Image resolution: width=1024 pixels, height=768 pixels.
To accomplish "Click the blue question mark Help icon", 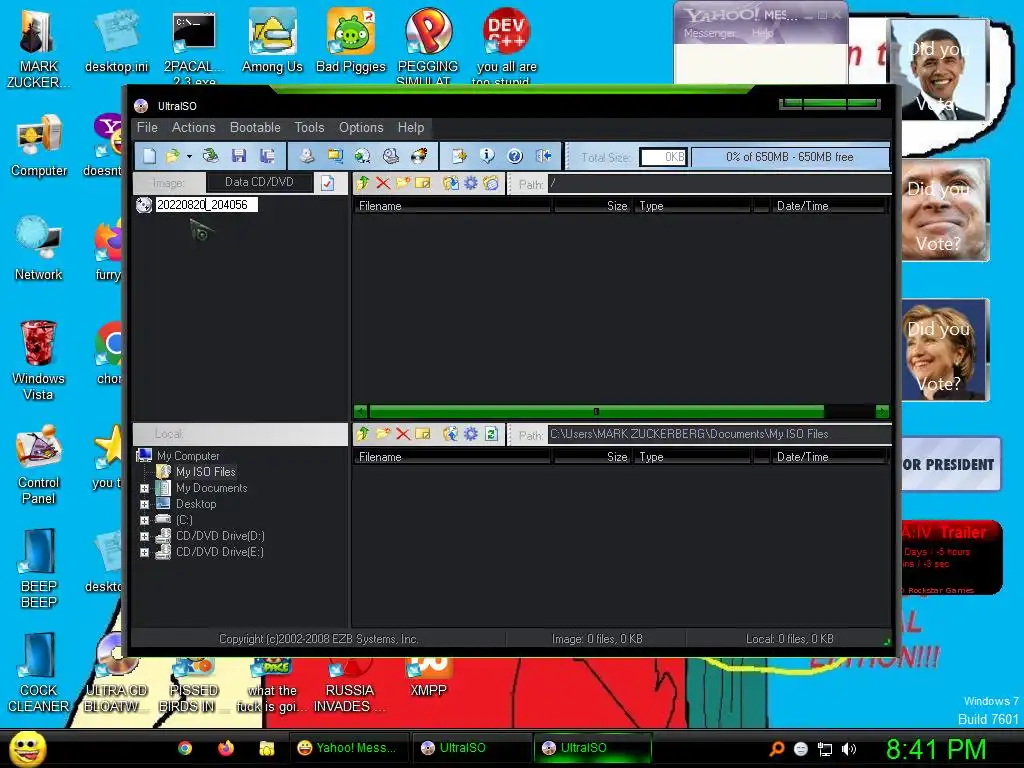I will [x=515, y=156].
